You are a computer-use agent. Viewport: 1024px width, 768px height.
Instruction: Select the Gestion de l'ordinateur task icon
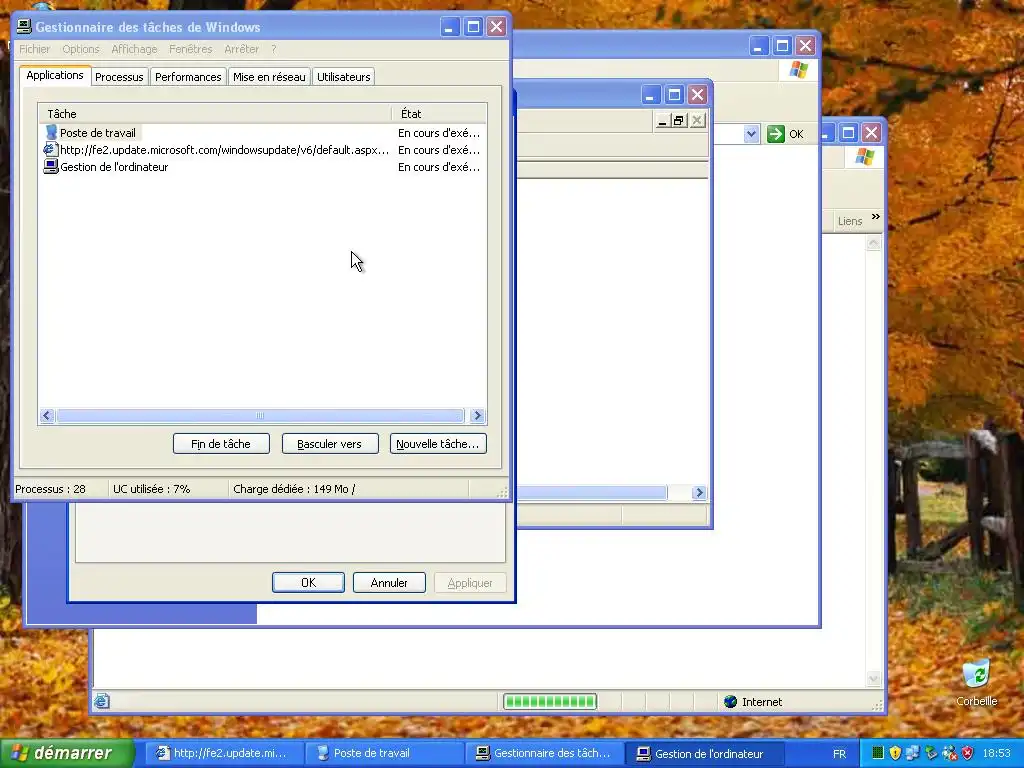coord(50,167)
